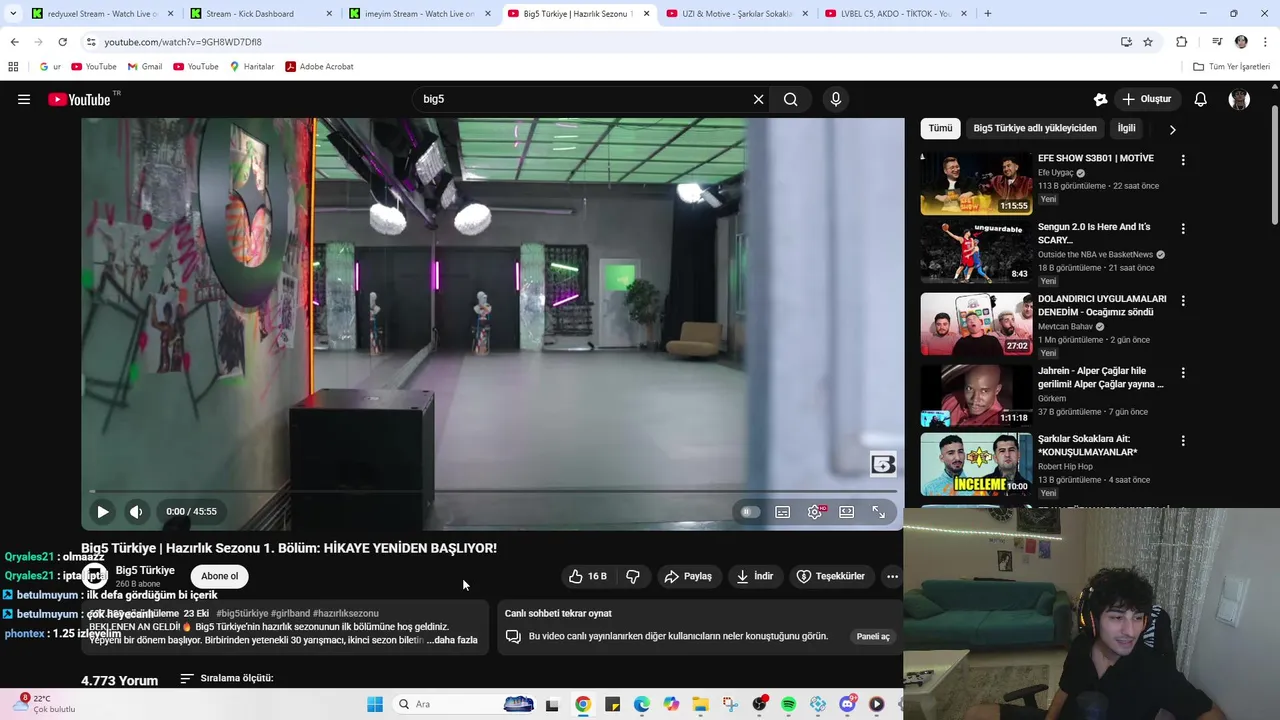Screen dimensions: 1280x720
Task: Seek on the video progress bar
Action: 492,491
